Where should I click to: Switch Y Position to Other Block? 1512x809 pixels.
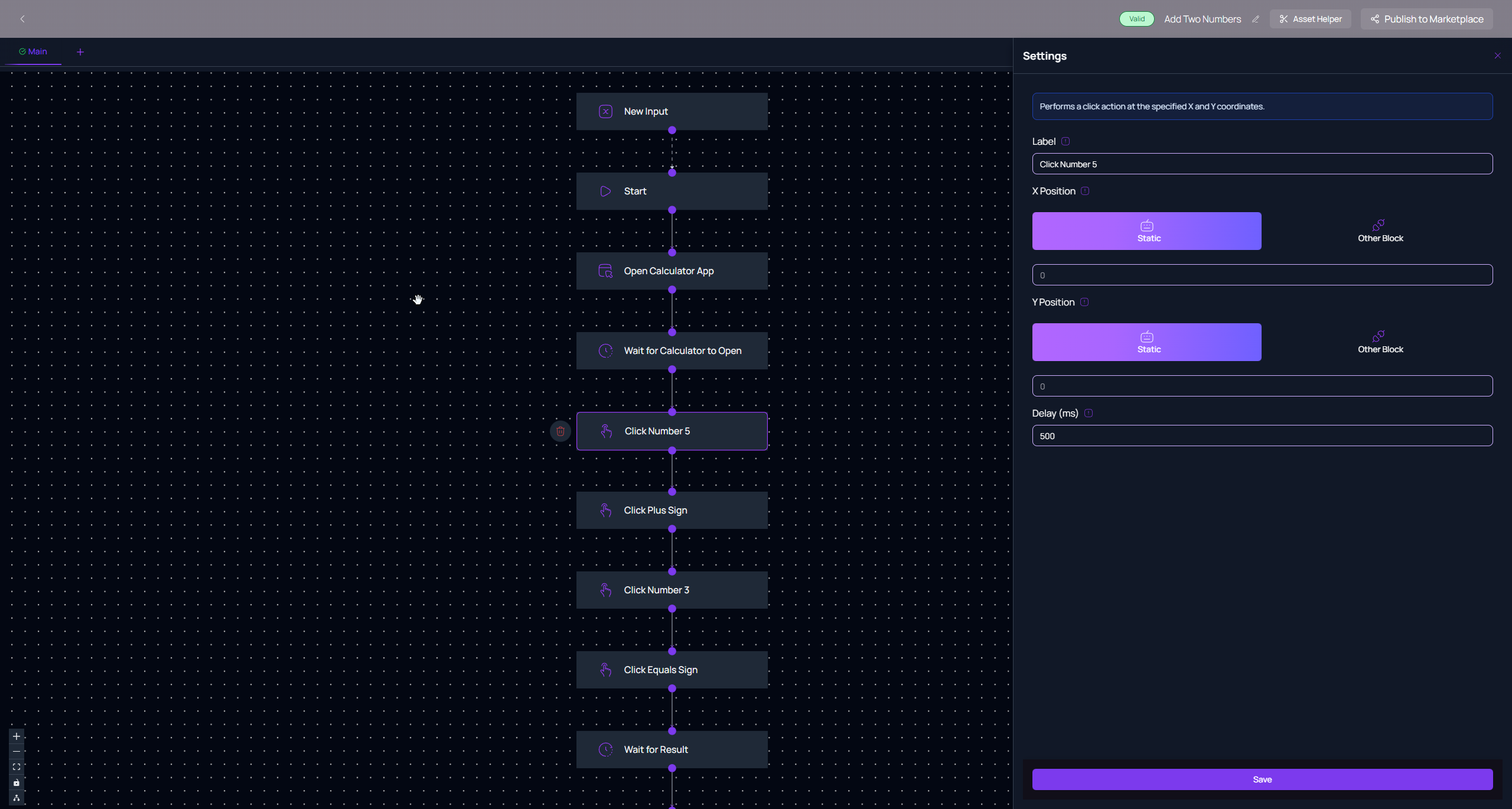pyautogui.click(x=1380, y=342)
